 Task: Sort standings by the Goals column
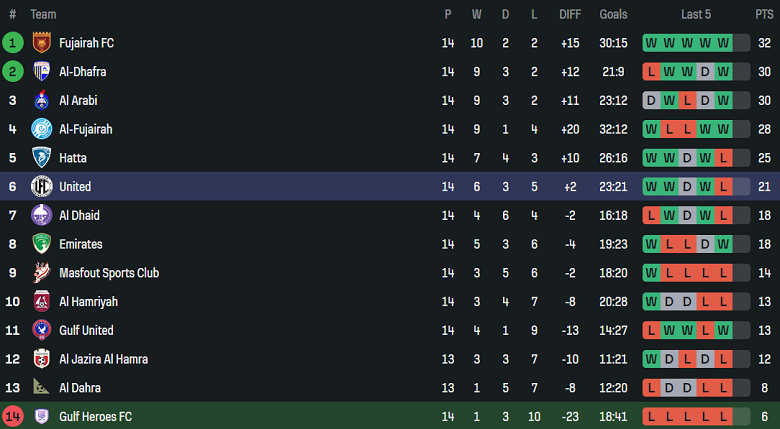(613, 14)
